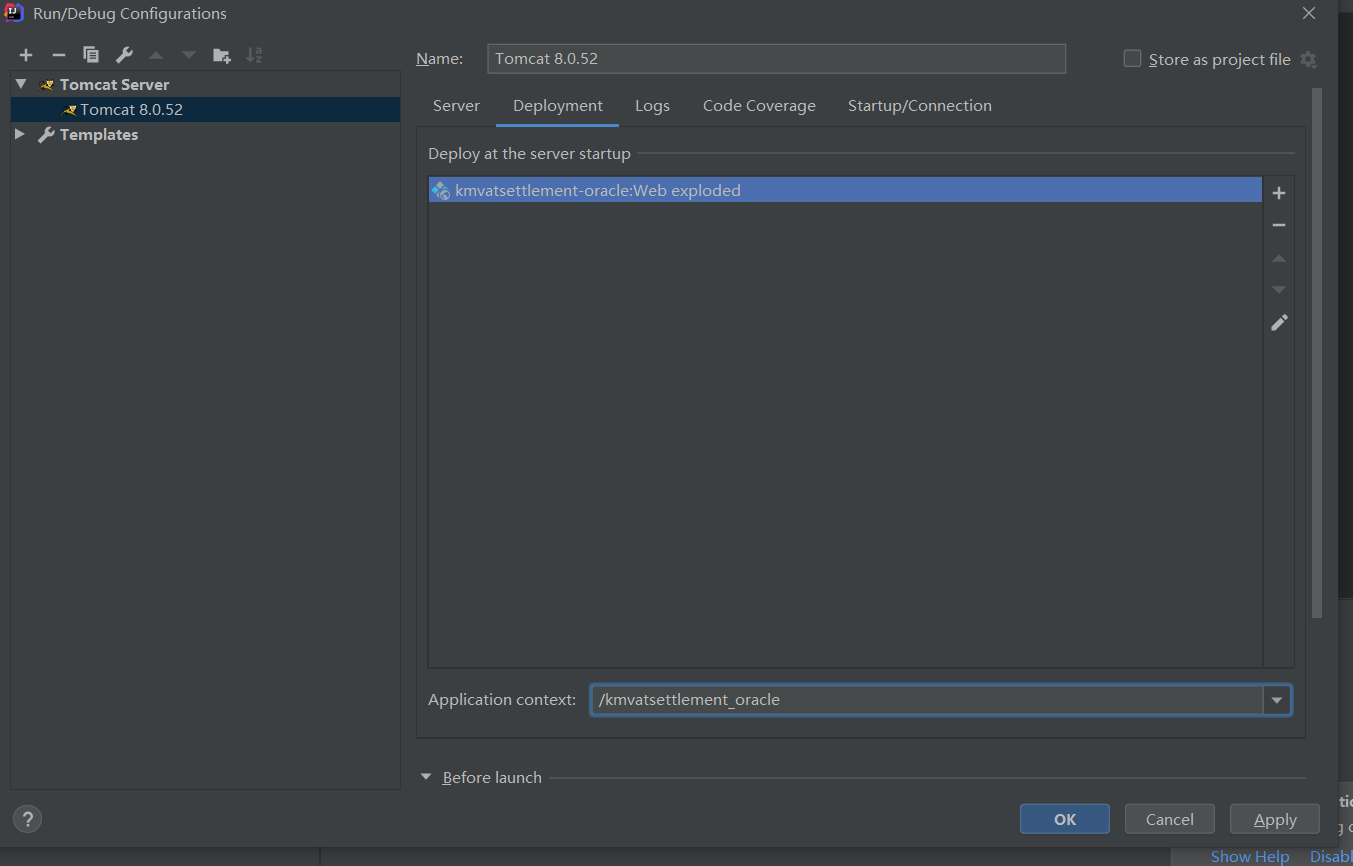Add a new run configuration

coord(26,55)
